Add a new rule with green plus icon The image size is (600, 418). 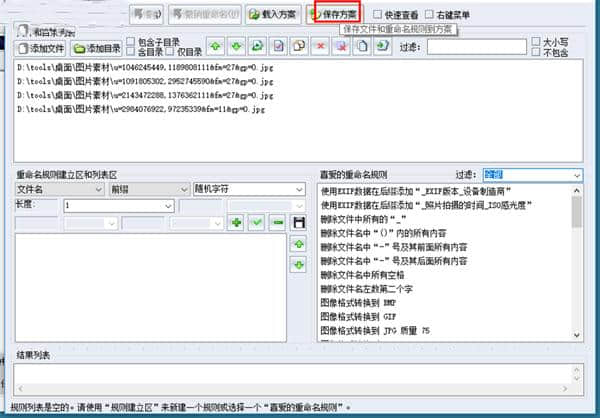pos(236,222)
